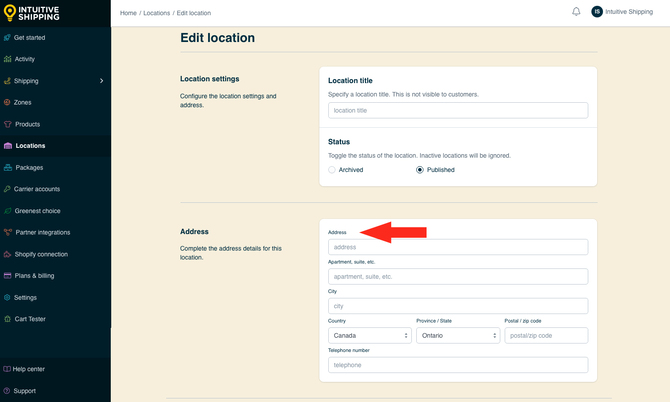The image size is (670, 402).
Task: Open Shopify connection menu label
Action: 41,254
